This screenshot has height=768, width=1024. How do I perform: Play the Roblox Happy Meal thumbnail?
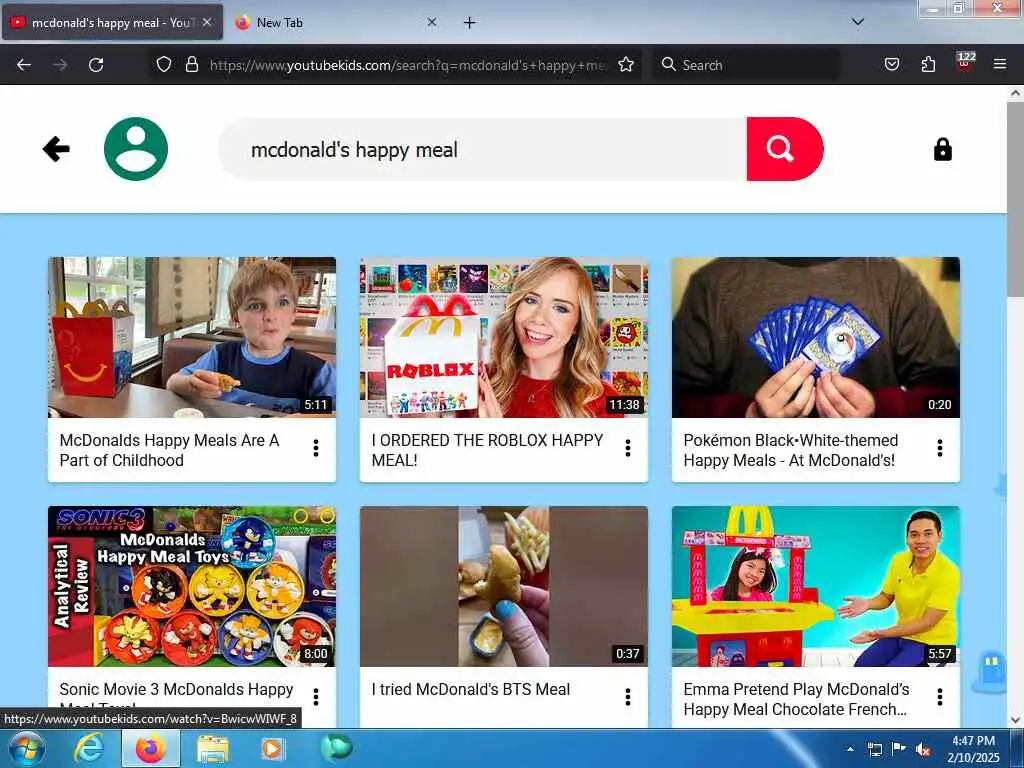point(504,338)
